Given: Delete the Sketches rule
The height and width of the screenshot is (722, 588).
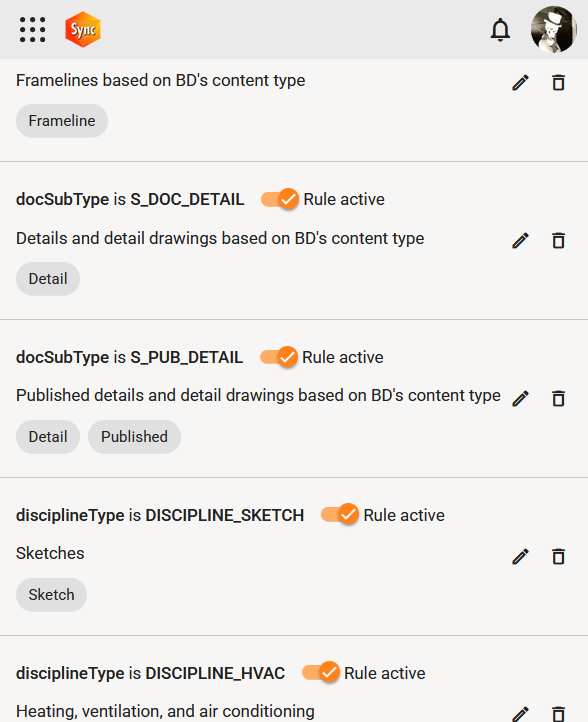Looking at the screenshot, I should (x=559, y=557).
